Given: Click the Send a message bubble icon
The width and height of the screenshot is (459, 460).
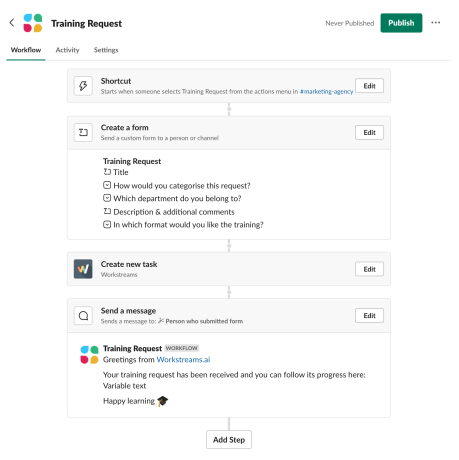Looking at the screenshot, I should tap(83, 316).
